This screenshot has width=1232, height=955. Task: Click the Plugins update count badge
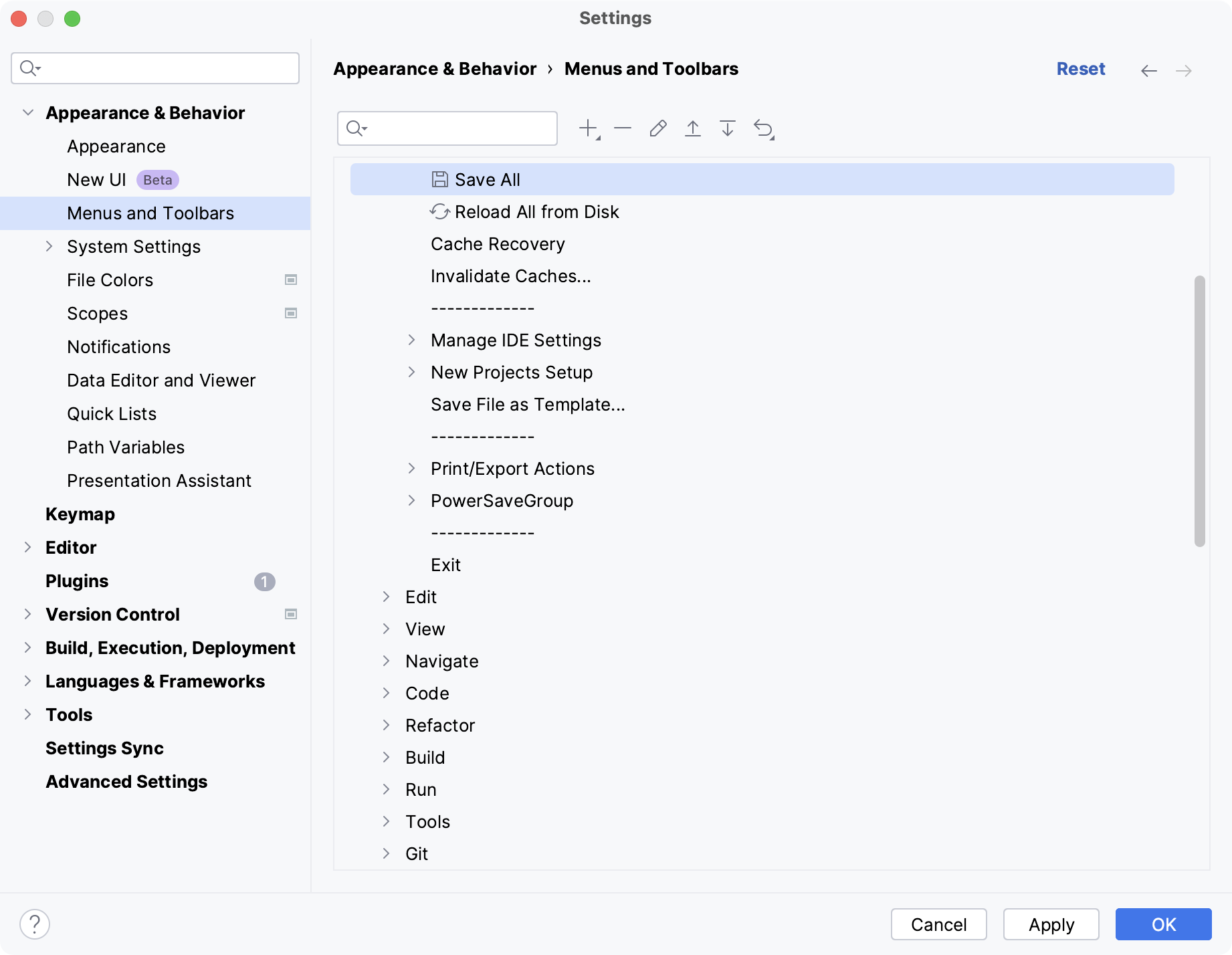265,581
